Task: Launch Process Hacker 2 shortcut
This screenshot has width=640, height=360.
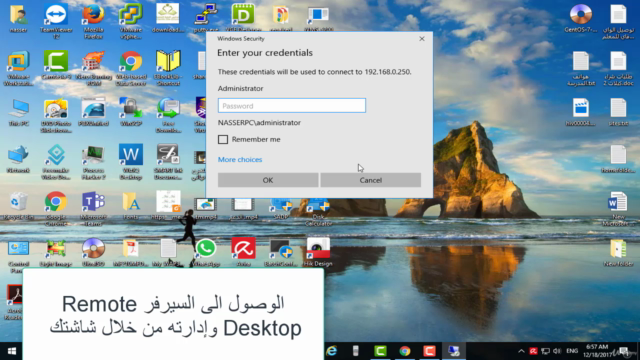Action: (93, 162)
